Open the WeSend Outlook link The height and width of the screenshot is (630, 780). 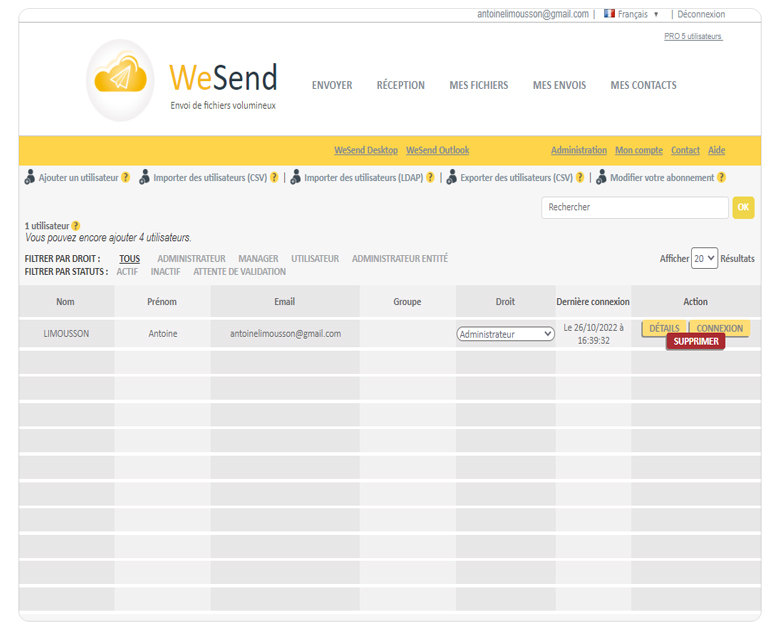click(437, 150)
